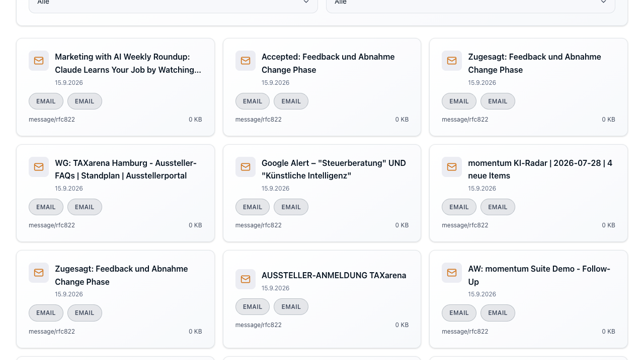
Task: Click the mail icon next to WG: TAXarena Hamburg
Action: point(39,167)
